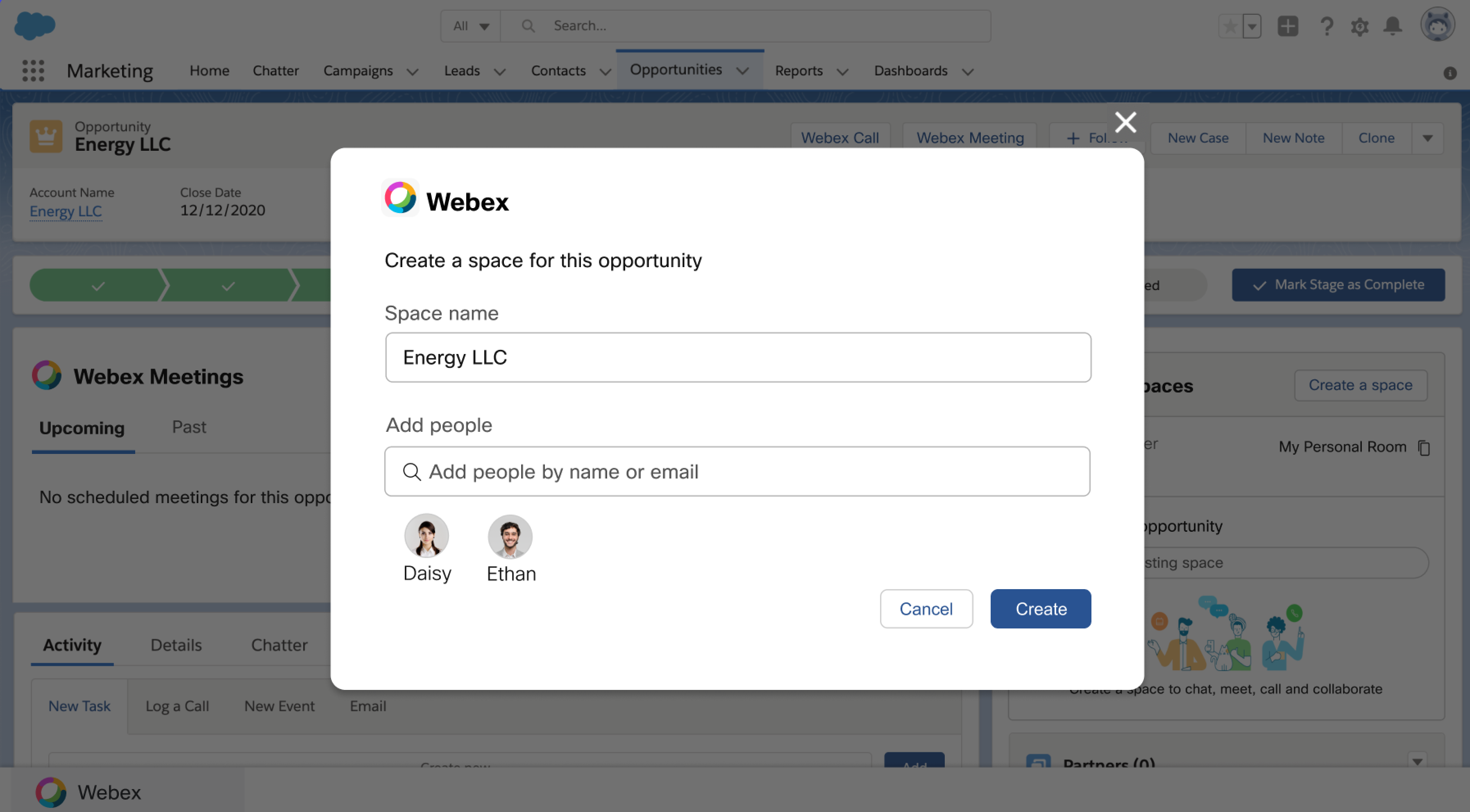The image size is (1470, 812).
Task: Click the first completed stage in the path
Action: point(98,285)
